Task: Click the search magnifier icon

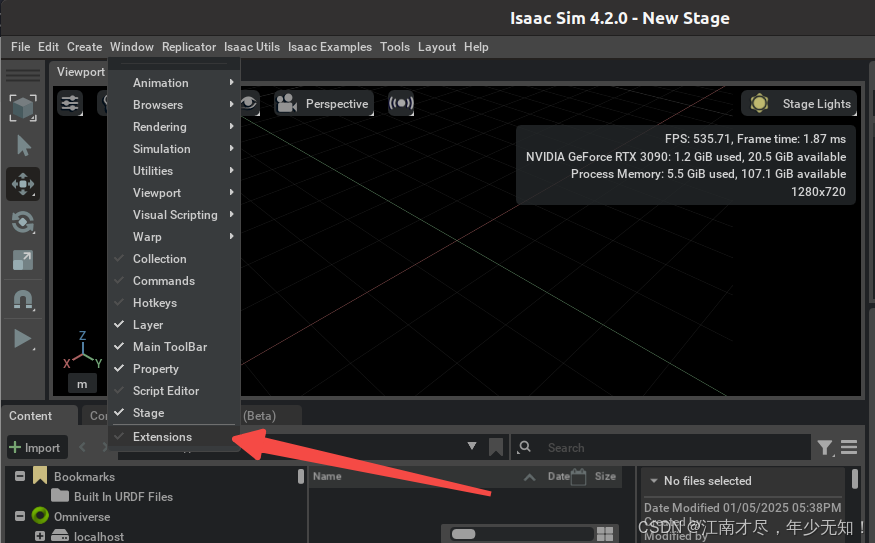Action: [525, 447]
